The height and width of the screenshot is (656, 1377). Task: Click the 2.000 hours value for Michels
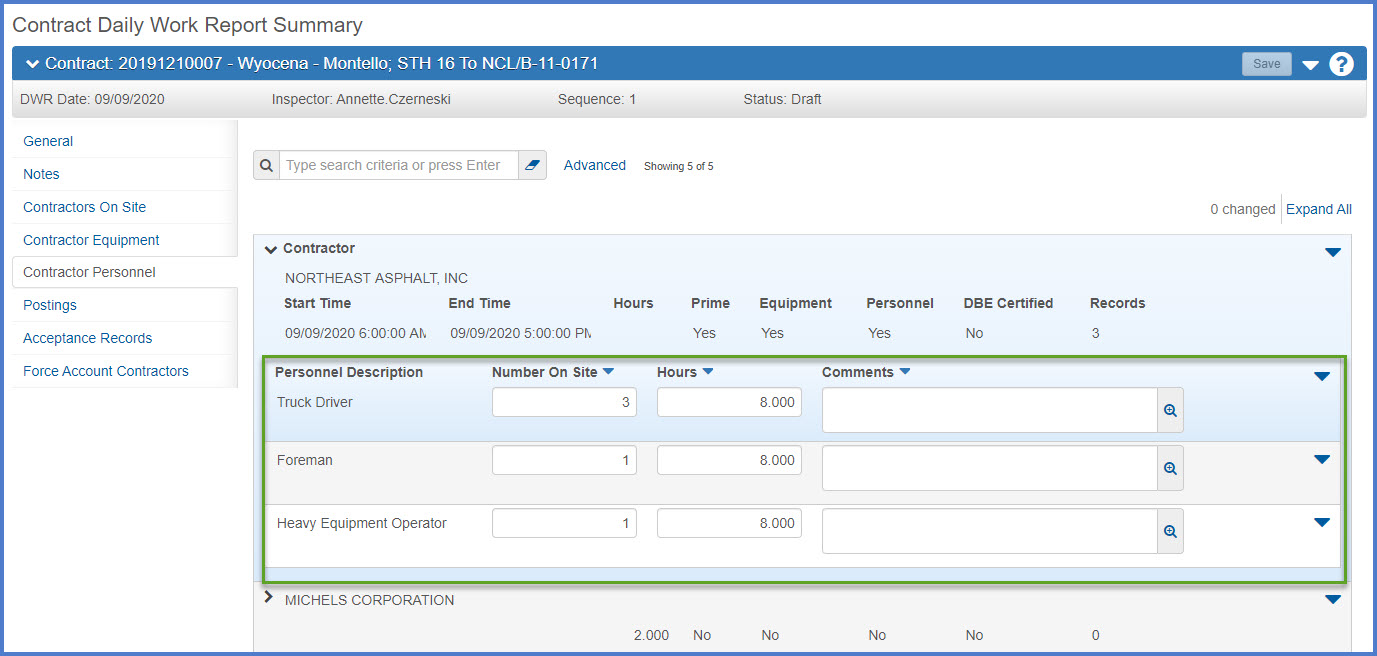click(x=651, y=635)
